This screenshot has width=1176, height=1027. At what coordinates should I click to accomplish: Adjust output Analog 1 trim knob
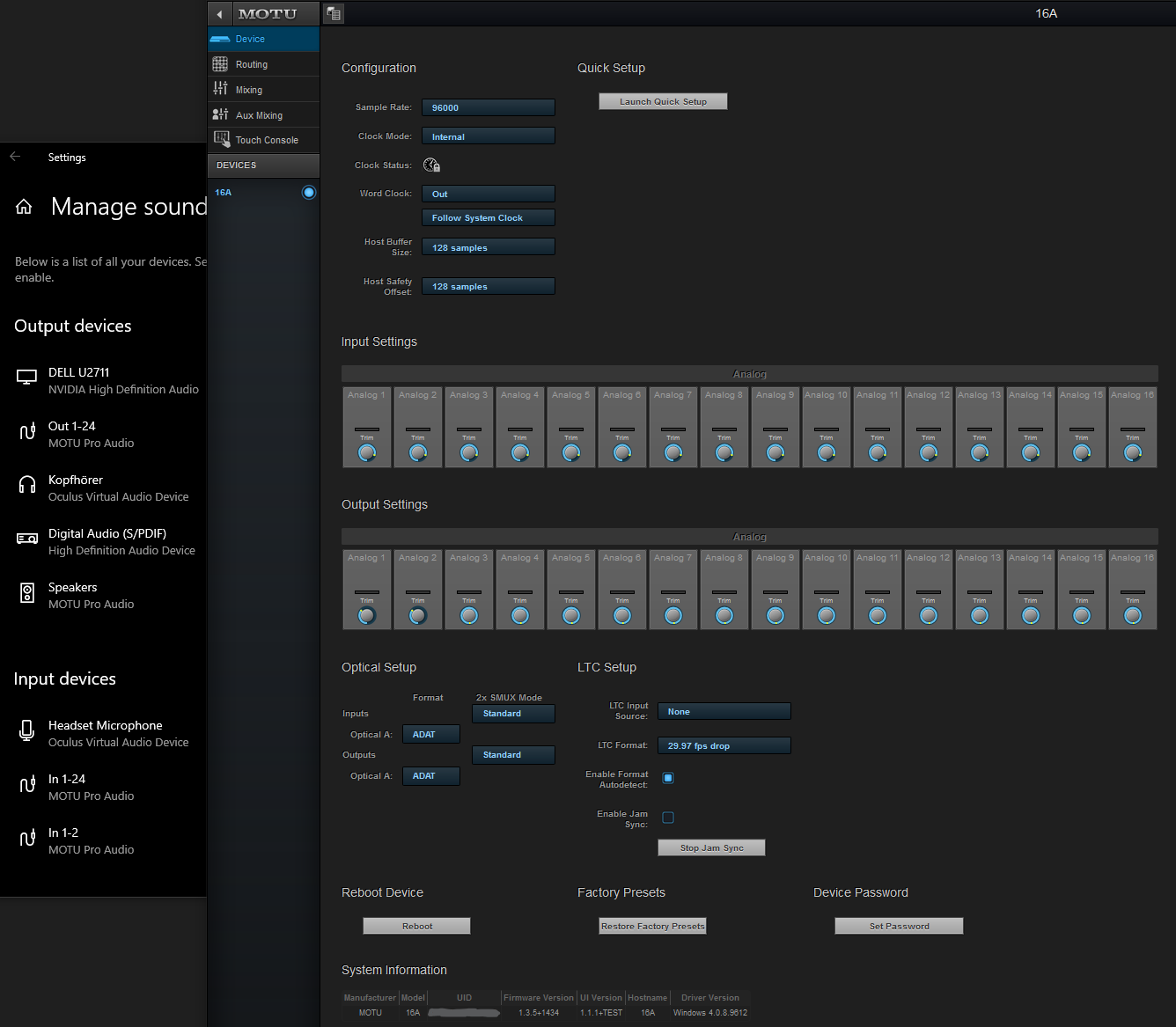(x=367, y=615)
